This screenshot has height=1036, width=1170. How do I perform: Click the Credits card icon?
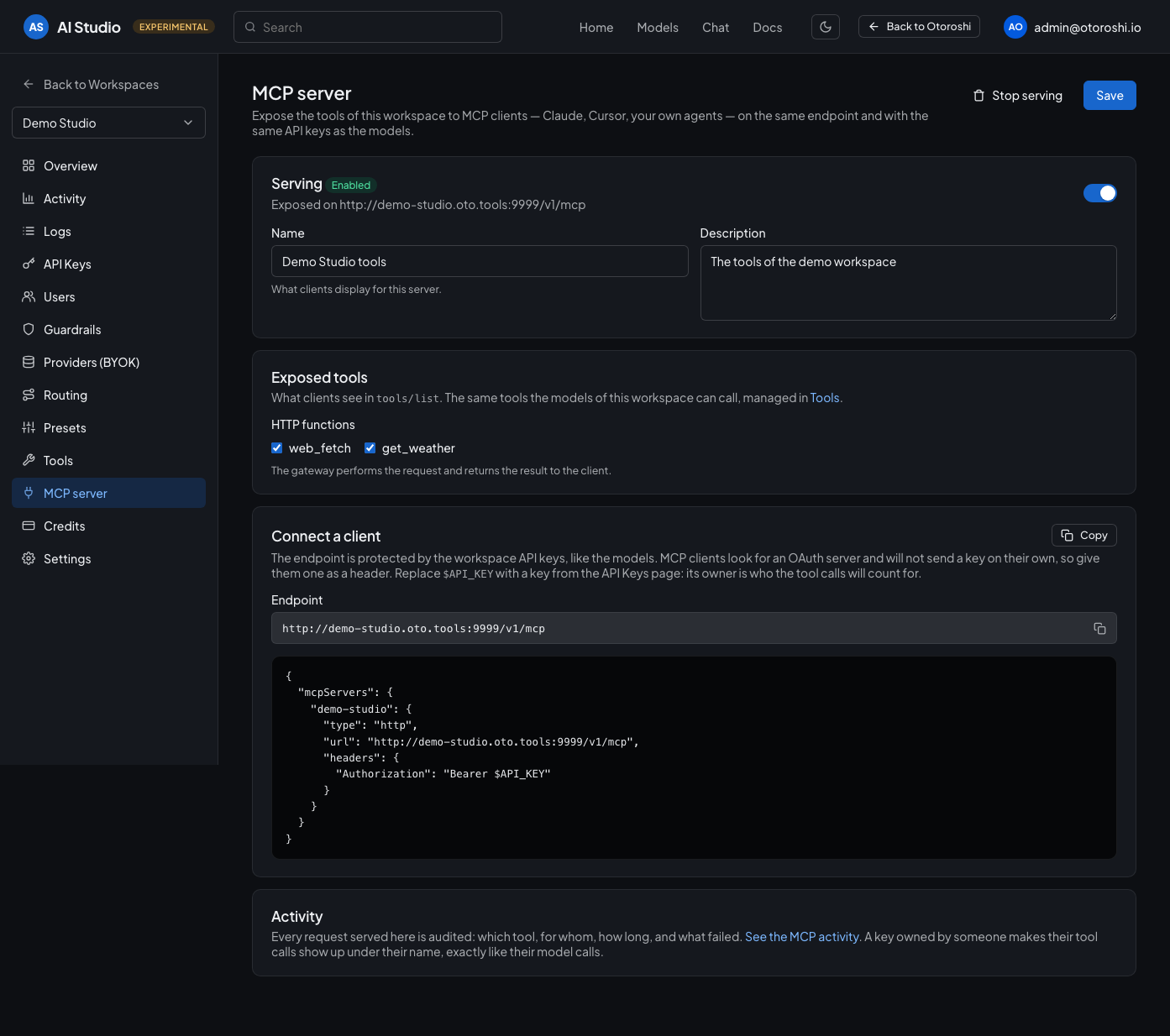tap(29, 526)
